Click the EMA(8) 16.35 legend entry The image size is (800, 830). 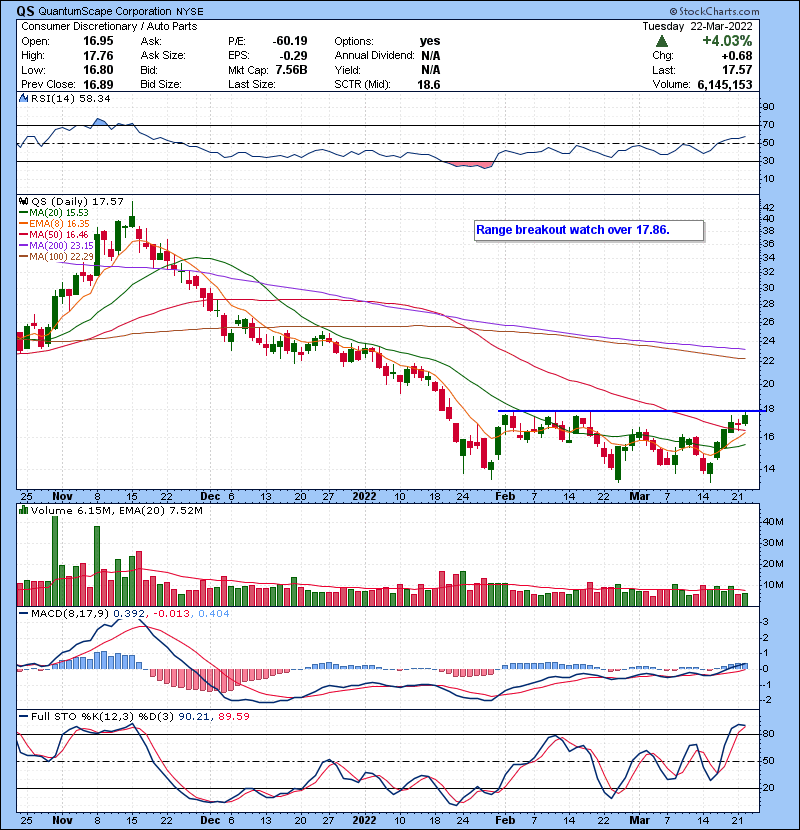click(x=54, y=223)
